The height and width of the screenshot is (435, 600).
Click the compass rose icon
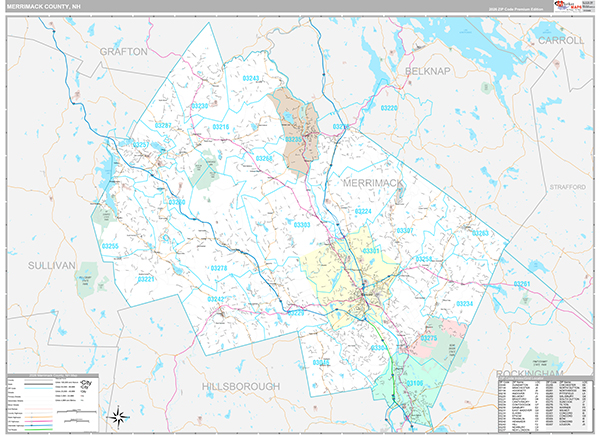(118, 417)
